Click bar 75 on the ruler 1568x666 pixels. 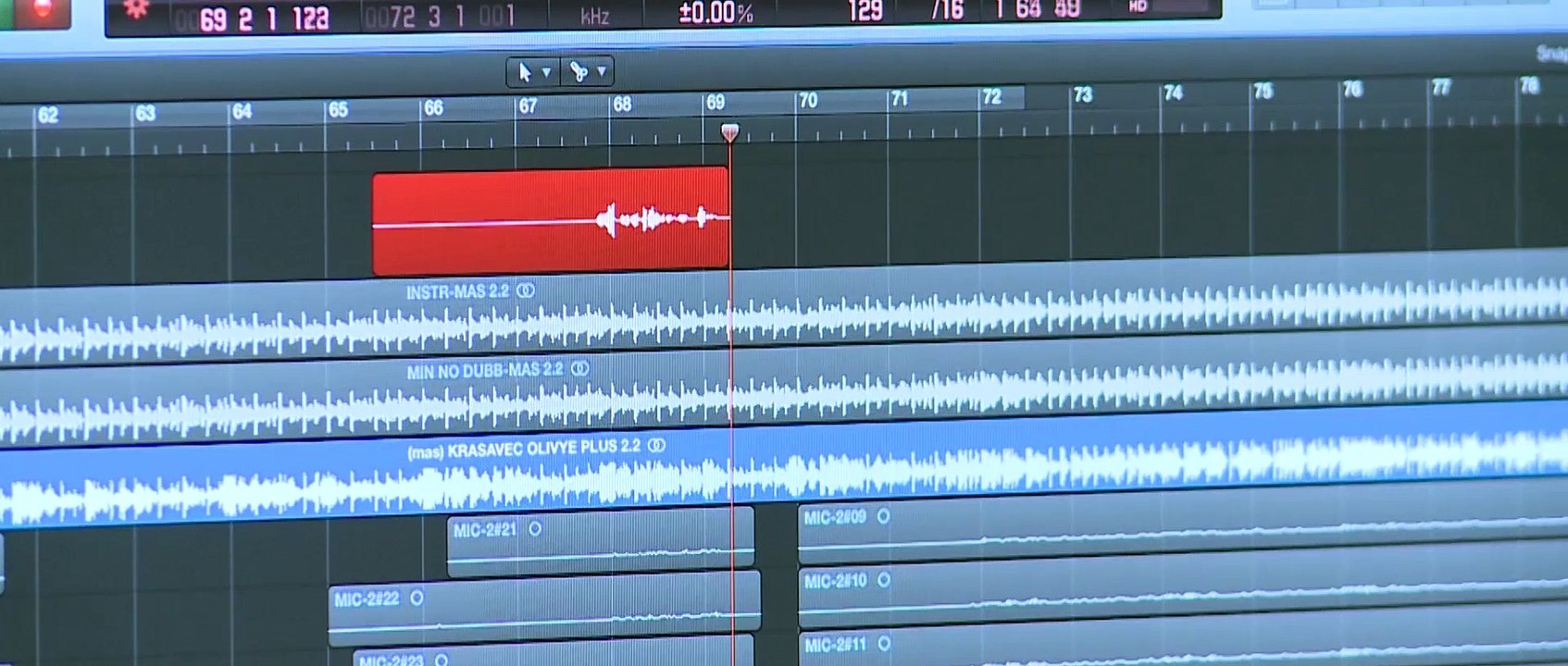[1263, 92]
